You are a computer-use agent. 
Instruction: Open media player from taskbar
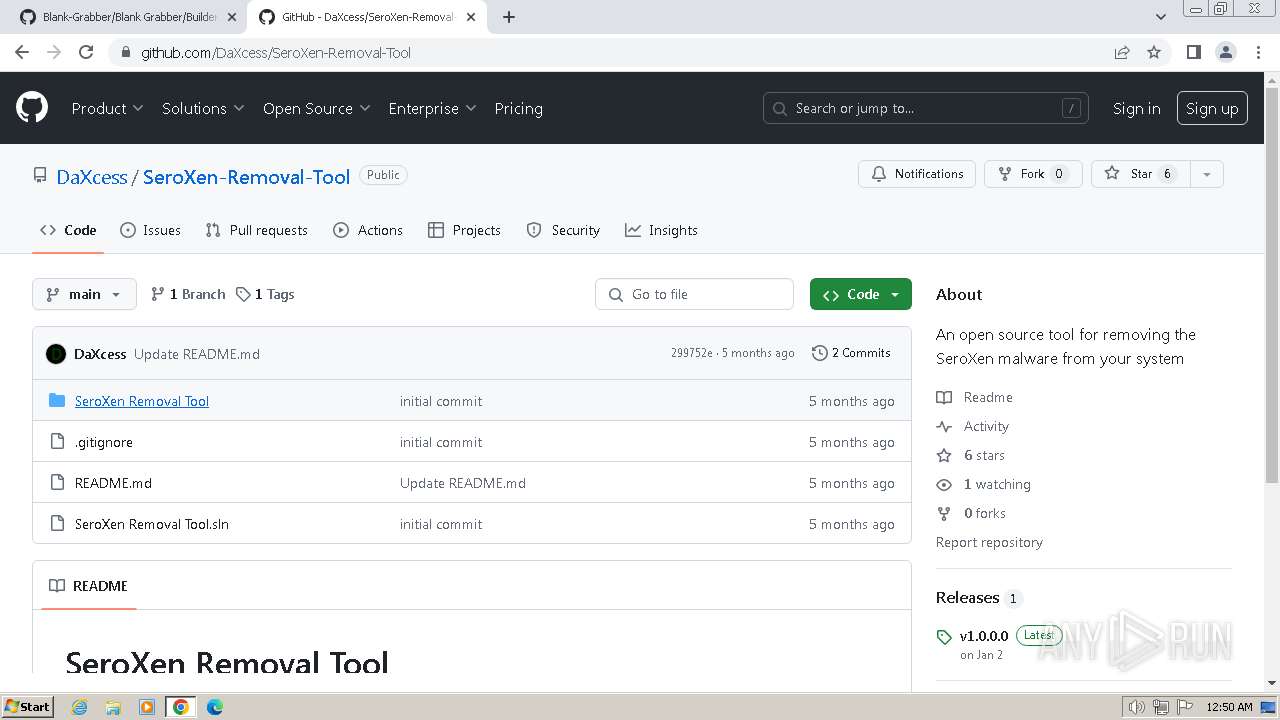click(147, 707)
